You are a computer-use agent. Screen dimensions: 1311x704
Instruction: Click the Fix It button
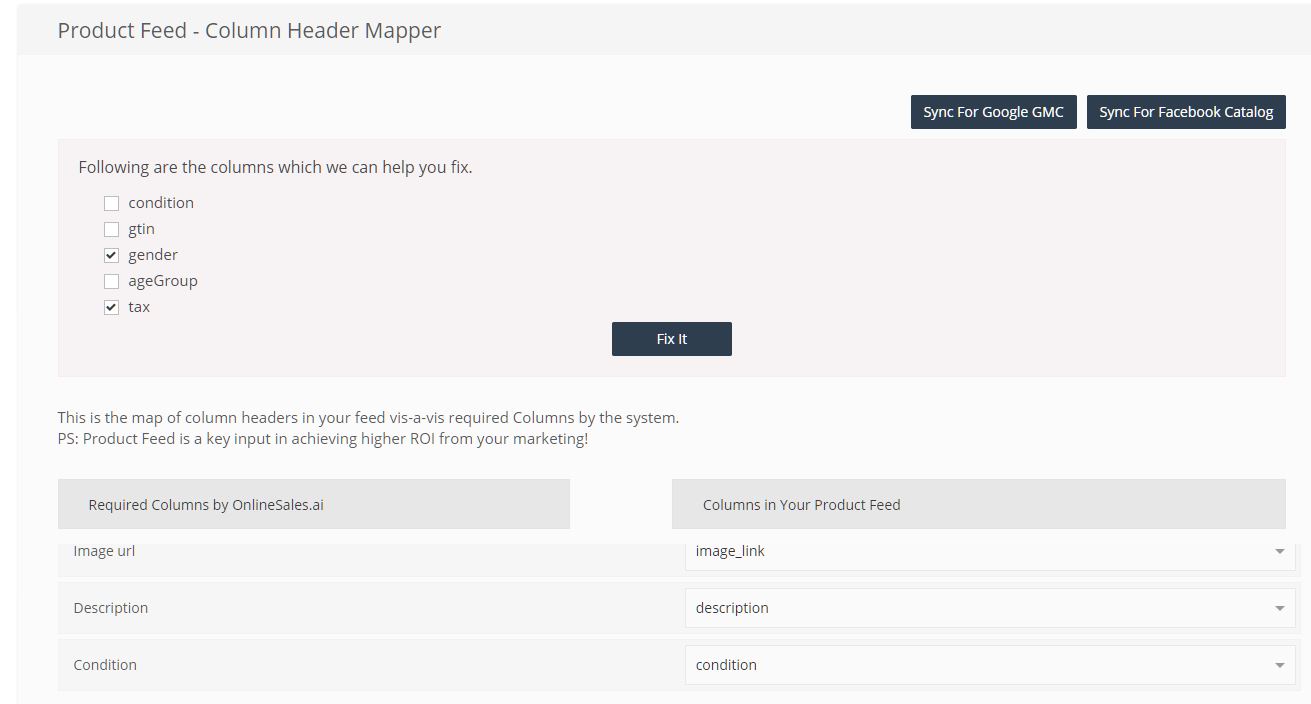coord(672,339)
